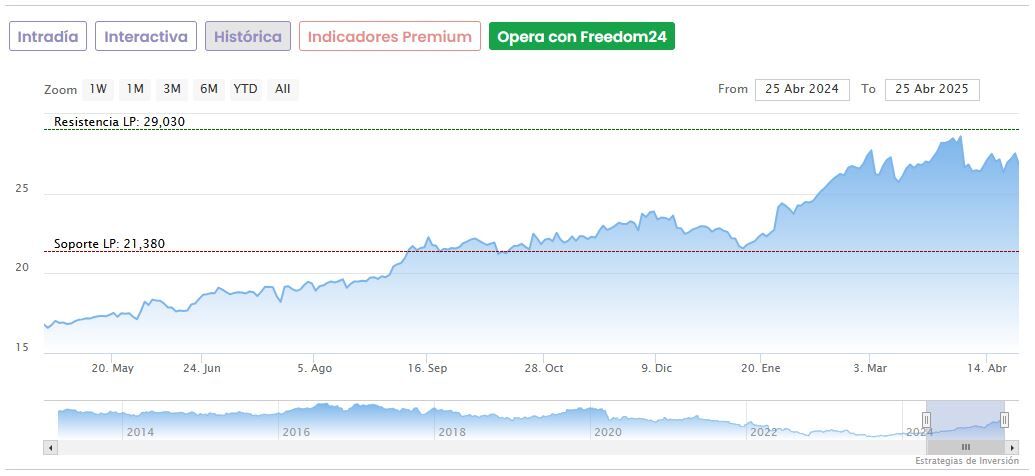Click Opera con Freedom24 button

[581, 37]
